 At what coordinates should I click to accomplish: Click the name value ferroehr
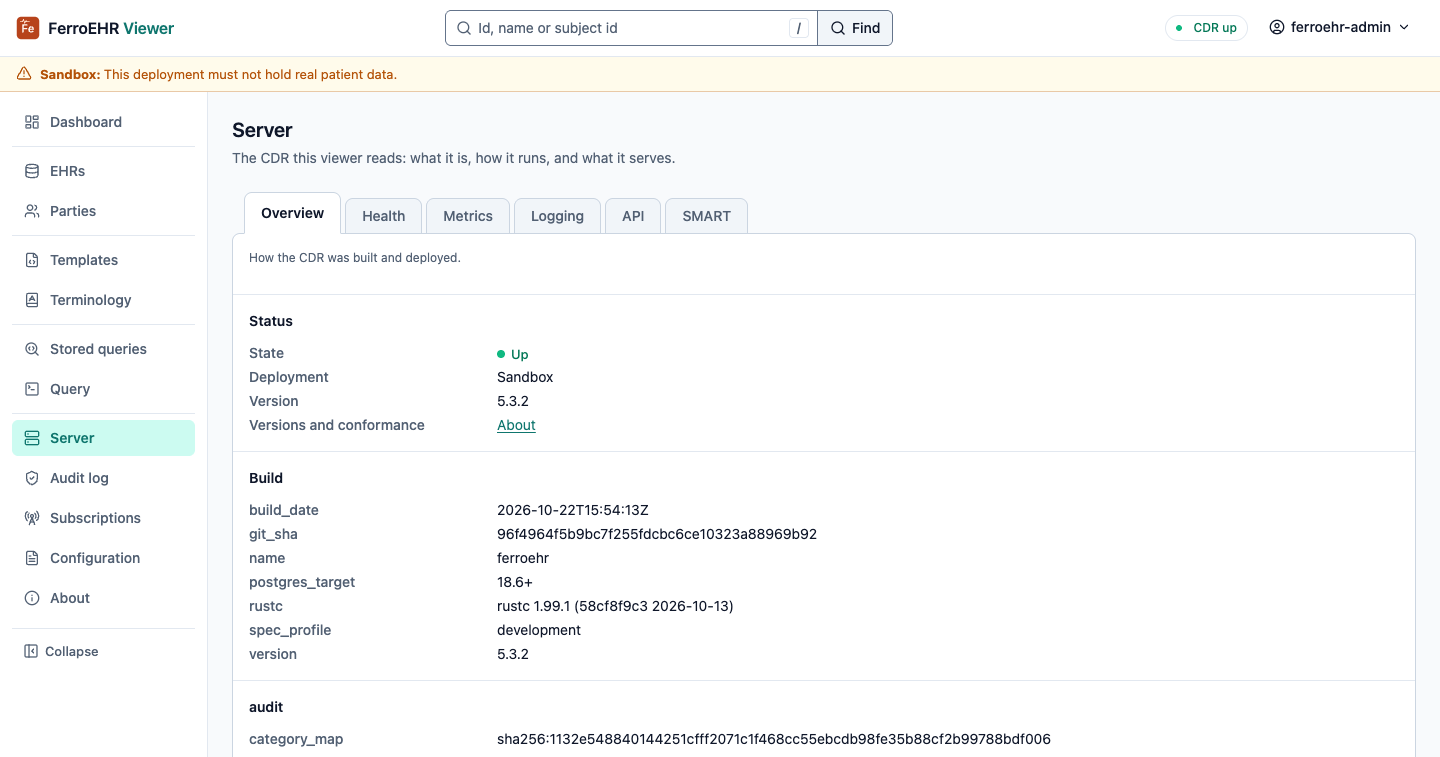tap(523, 558)
